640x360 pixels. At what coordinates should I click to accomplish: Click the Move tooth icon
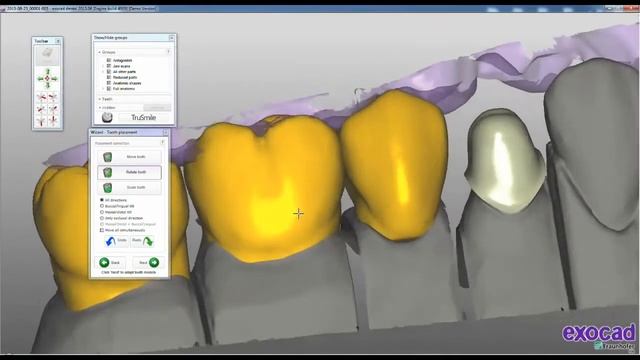[107, 157]
